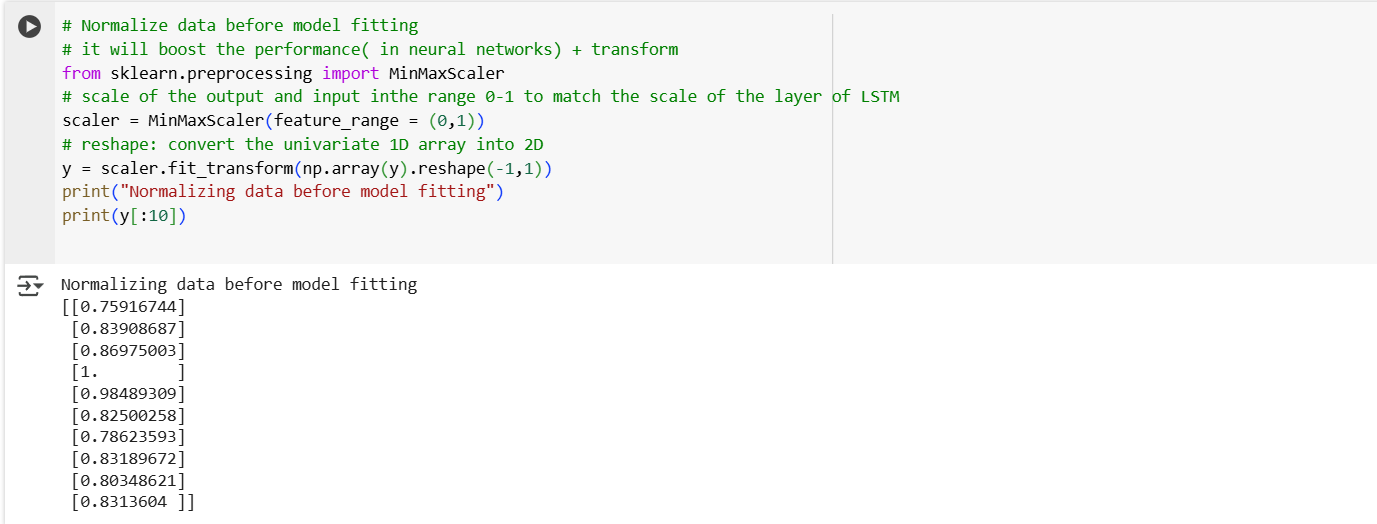Toggle the cell output actions icon
This screenshot has height=524, width=1377.
(31, 287)
